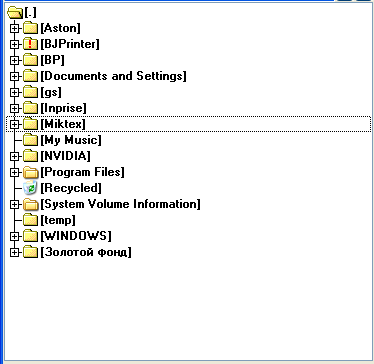This screenshot has height=364, width=374.
Task: Click the BP folder icon
Action: [x=30, y=60]
